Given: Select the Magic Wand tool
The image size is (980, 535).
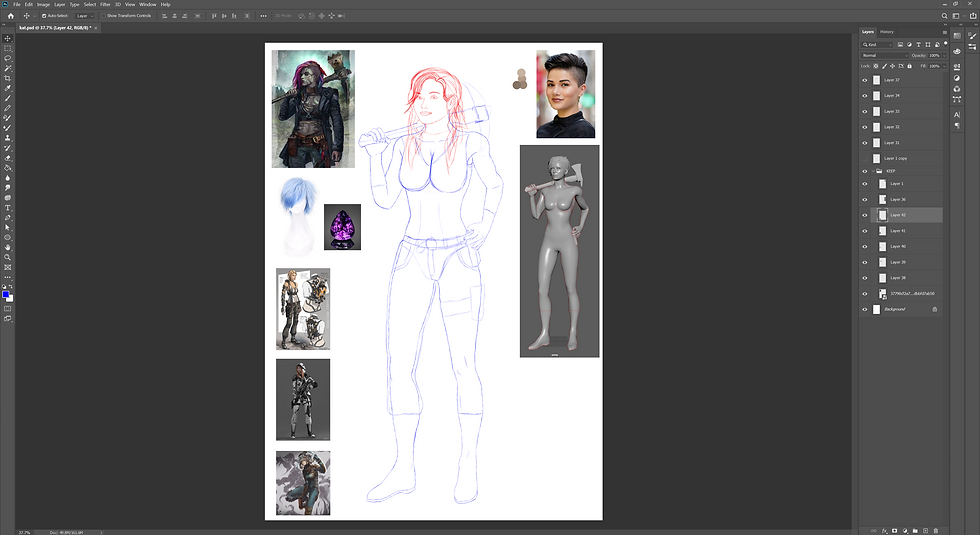Looking at the screenshot, I should [8, 68].
